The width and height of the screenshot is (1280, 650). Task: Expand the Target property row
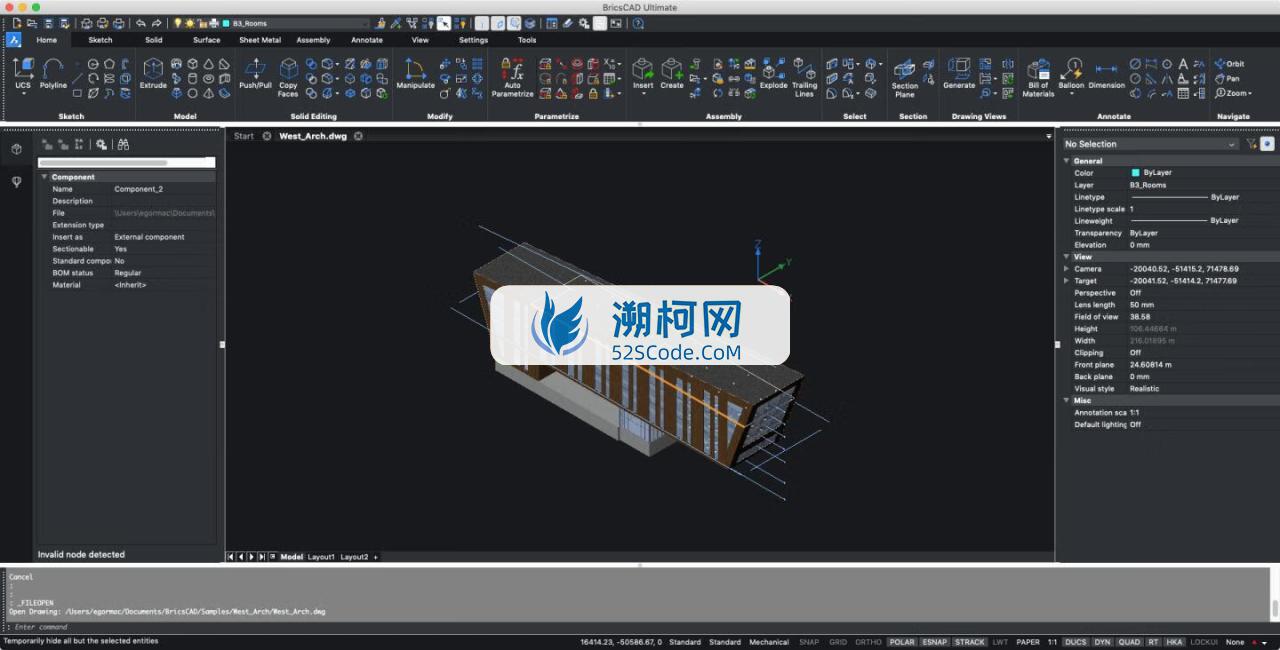1066,281
